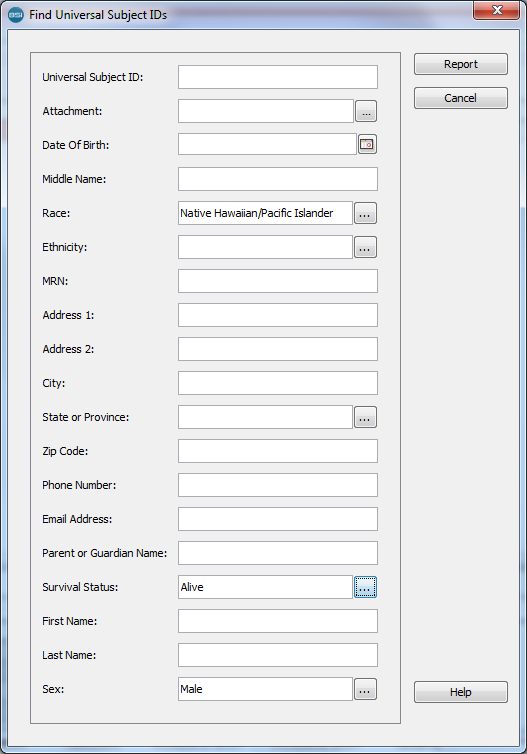Click the 'Survival Status:' label
The width and height of the screenshot is (527, 754).
(x=80, y=587)
